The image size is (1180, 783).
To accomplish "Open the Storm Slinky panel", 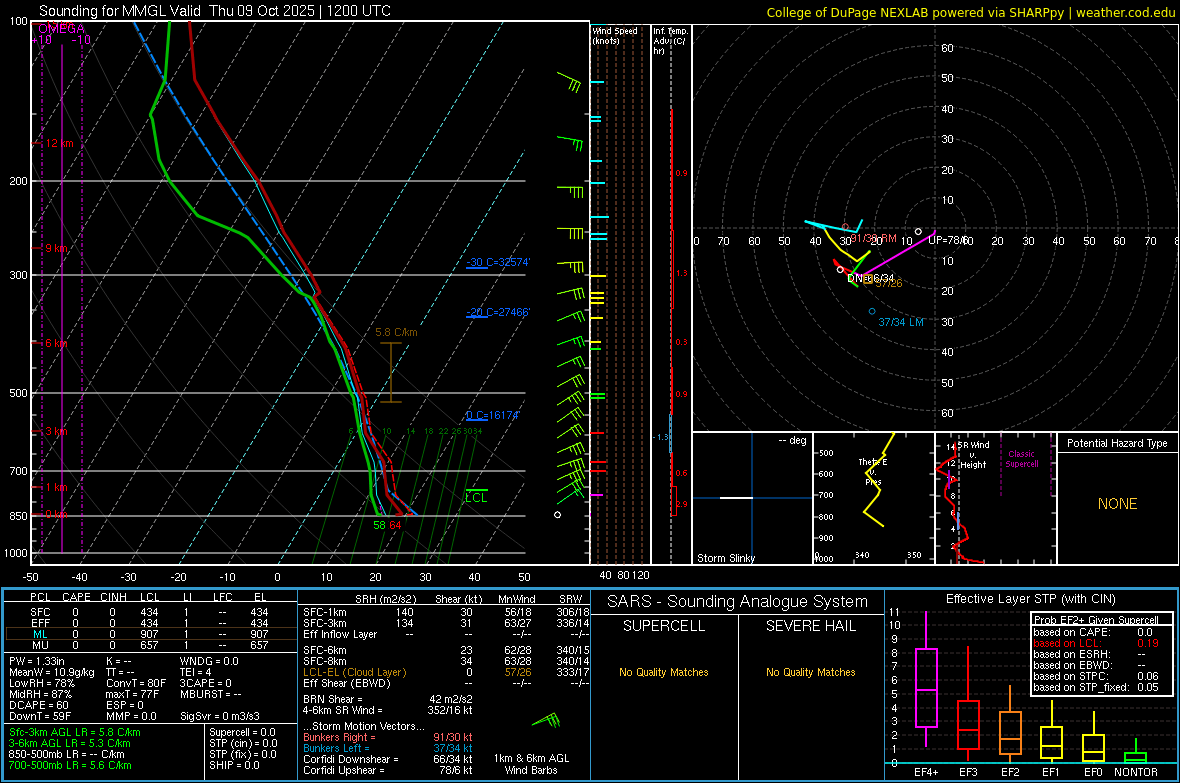I will click(752, 498).
